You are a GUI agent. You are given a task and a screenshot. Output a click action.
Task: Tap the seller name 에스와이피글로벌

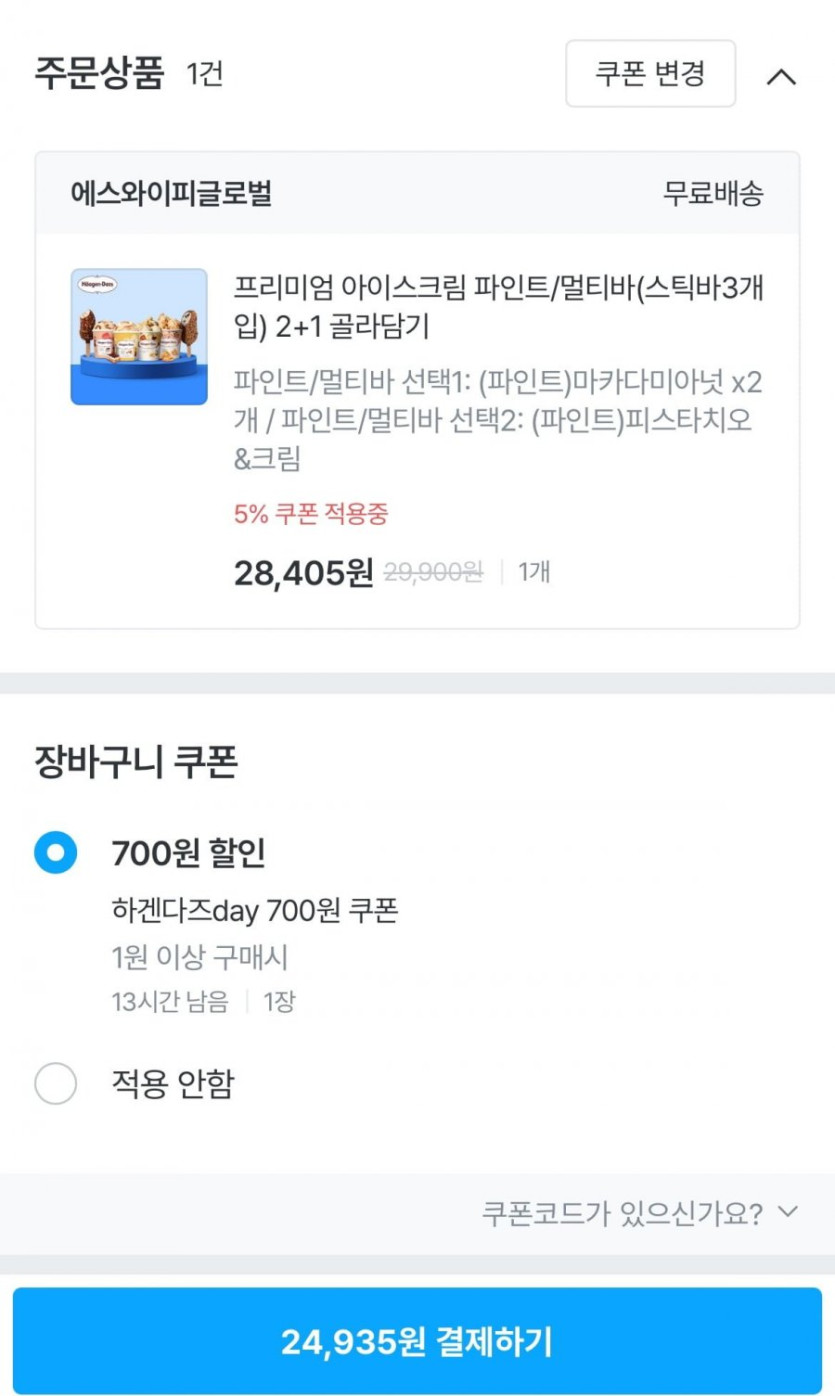point(171,193)
